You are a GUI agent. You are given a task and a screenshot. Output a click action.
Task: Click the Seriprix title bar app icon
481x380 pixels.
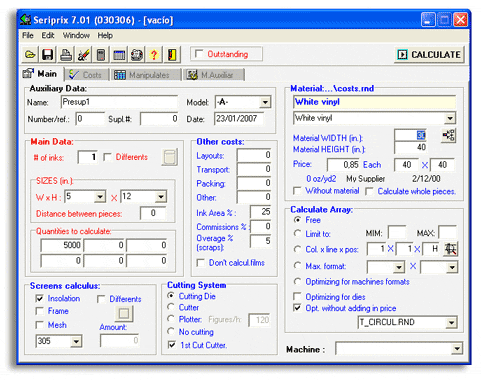(26, 20)
